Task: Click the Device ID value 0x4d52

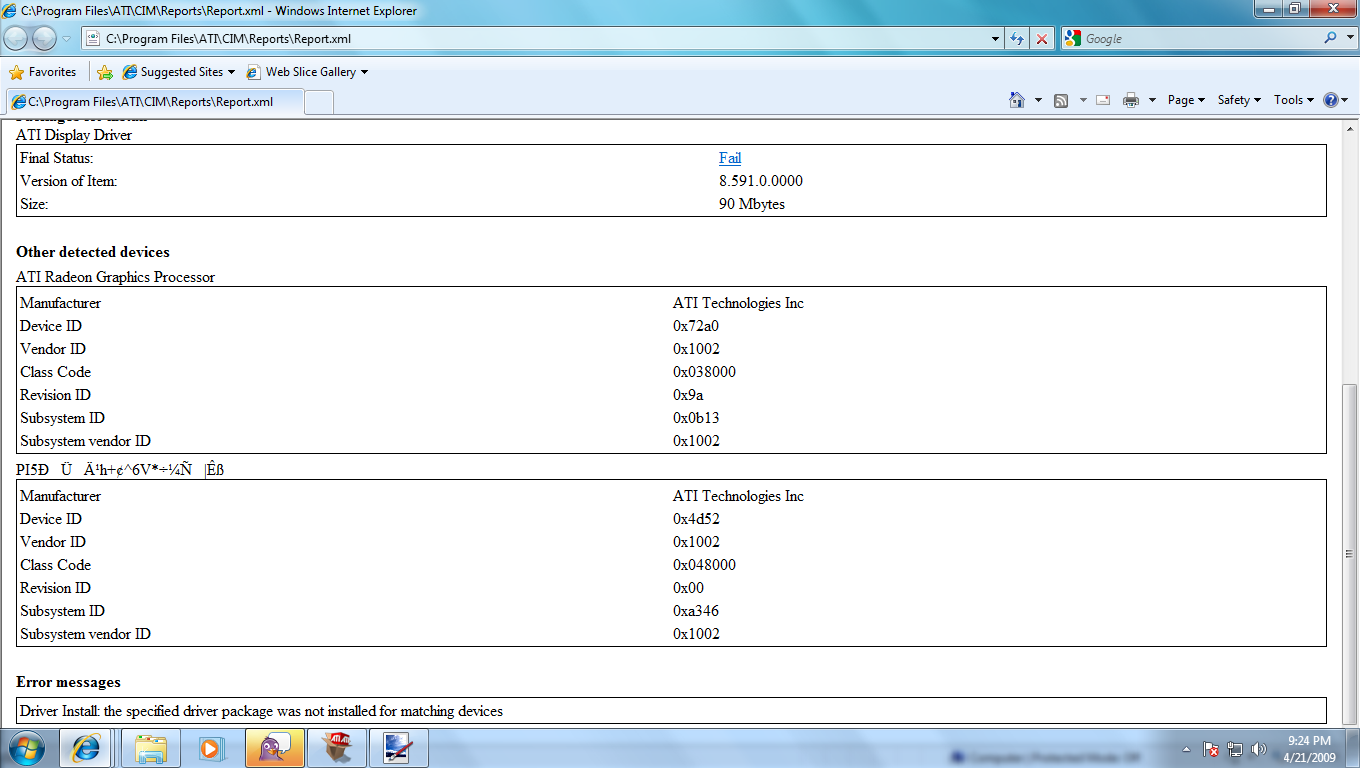Action: point(696,519)
